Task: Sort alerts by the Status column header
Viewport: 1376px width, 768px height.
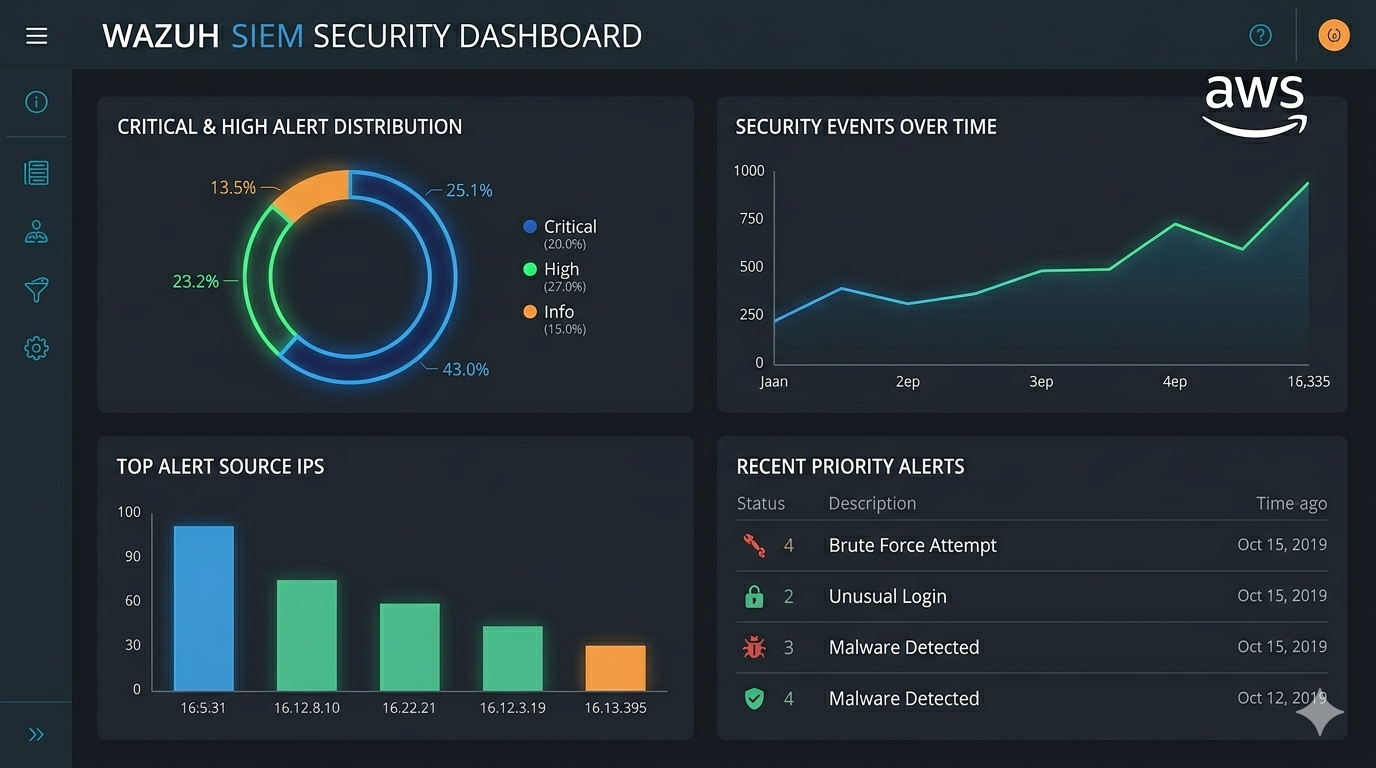Action: coord(761,503)
